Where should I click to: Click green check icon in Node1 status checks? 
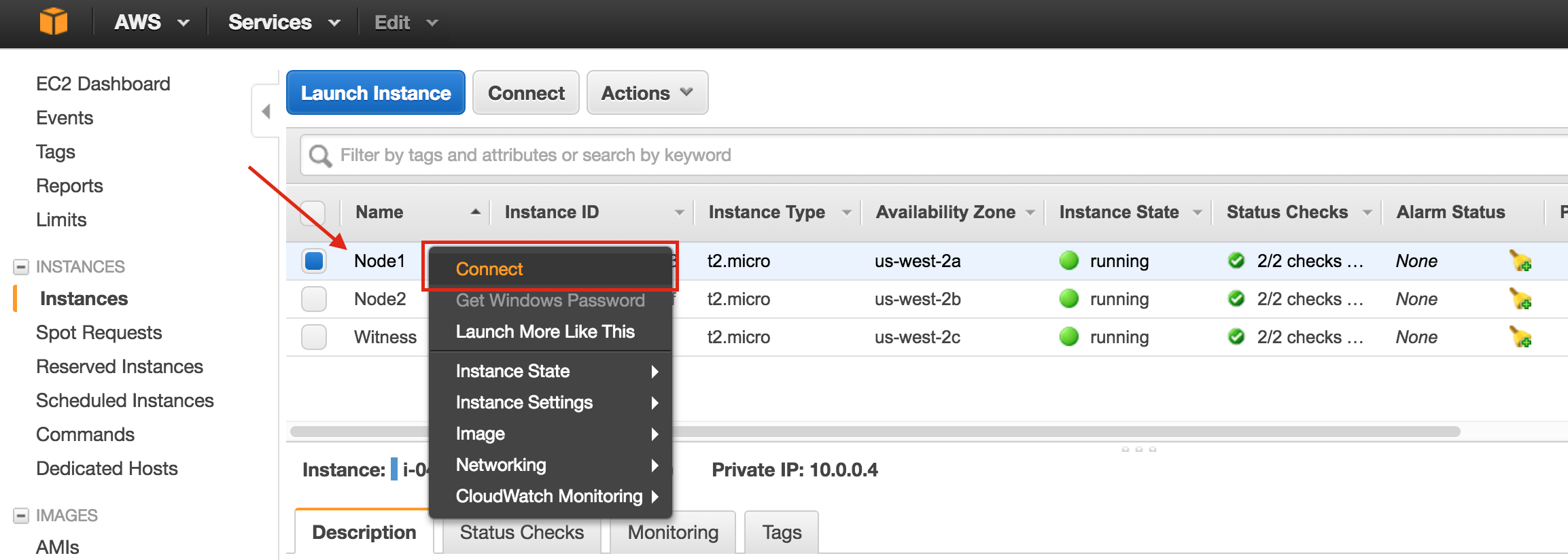(1236, 260)
